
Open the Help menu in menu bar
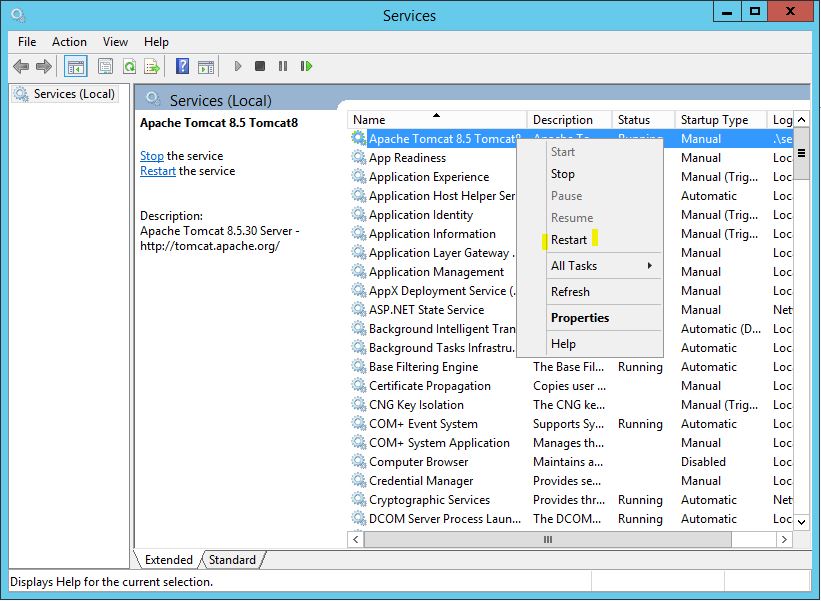pos(156,42)
